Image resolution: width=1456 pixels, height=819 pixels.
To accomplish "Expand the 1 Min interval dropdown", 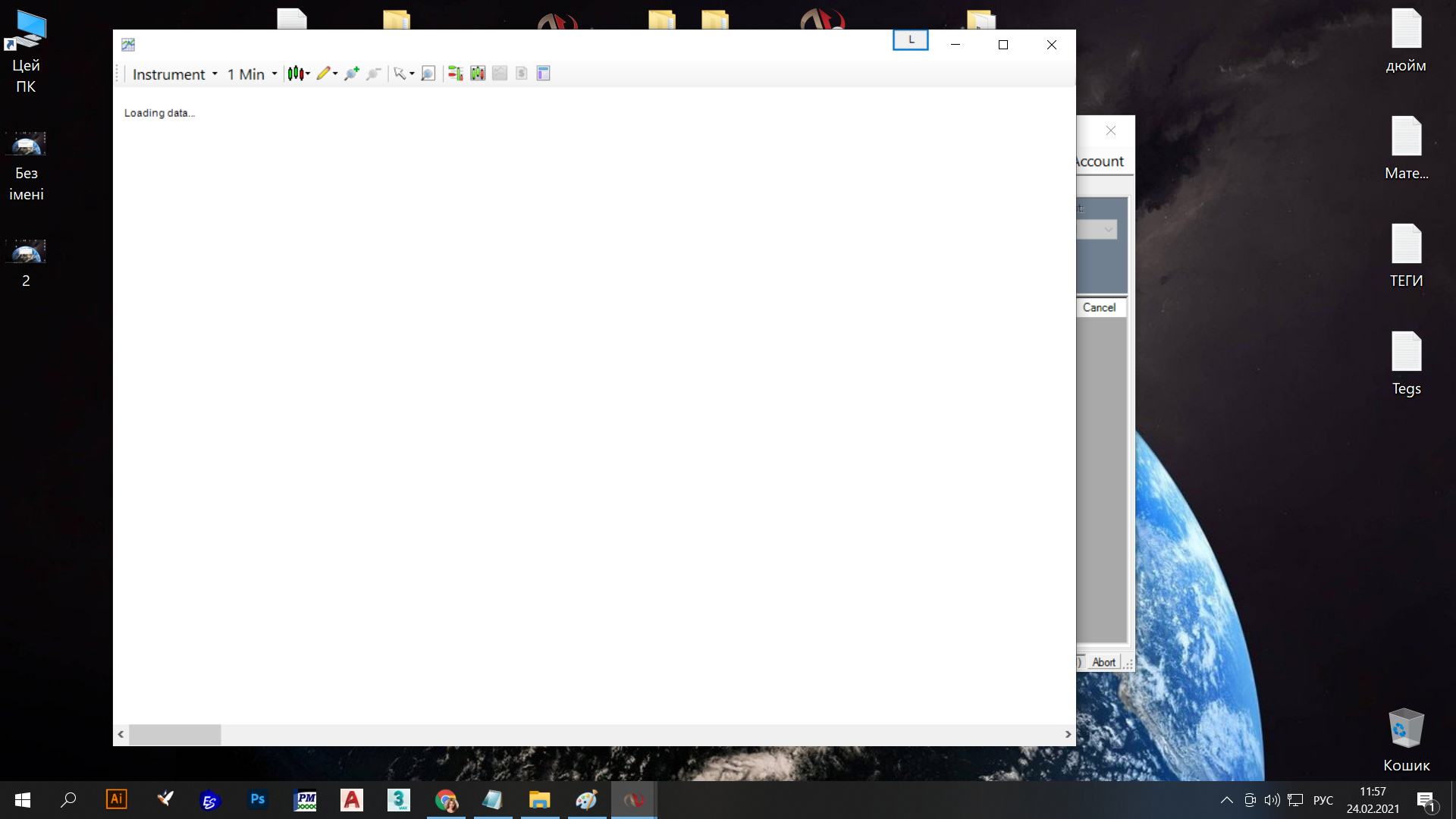I will coord(252,74).
